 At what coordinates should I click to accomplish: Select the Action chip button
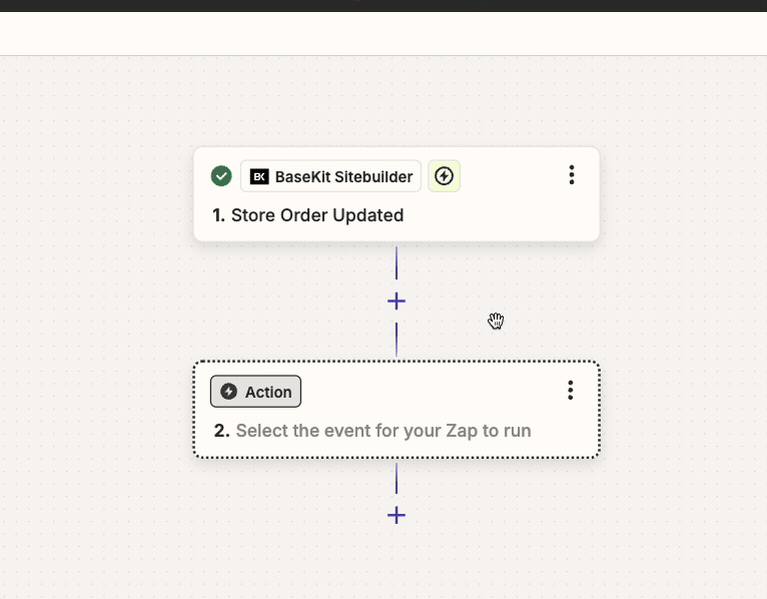tap(256, 391)
